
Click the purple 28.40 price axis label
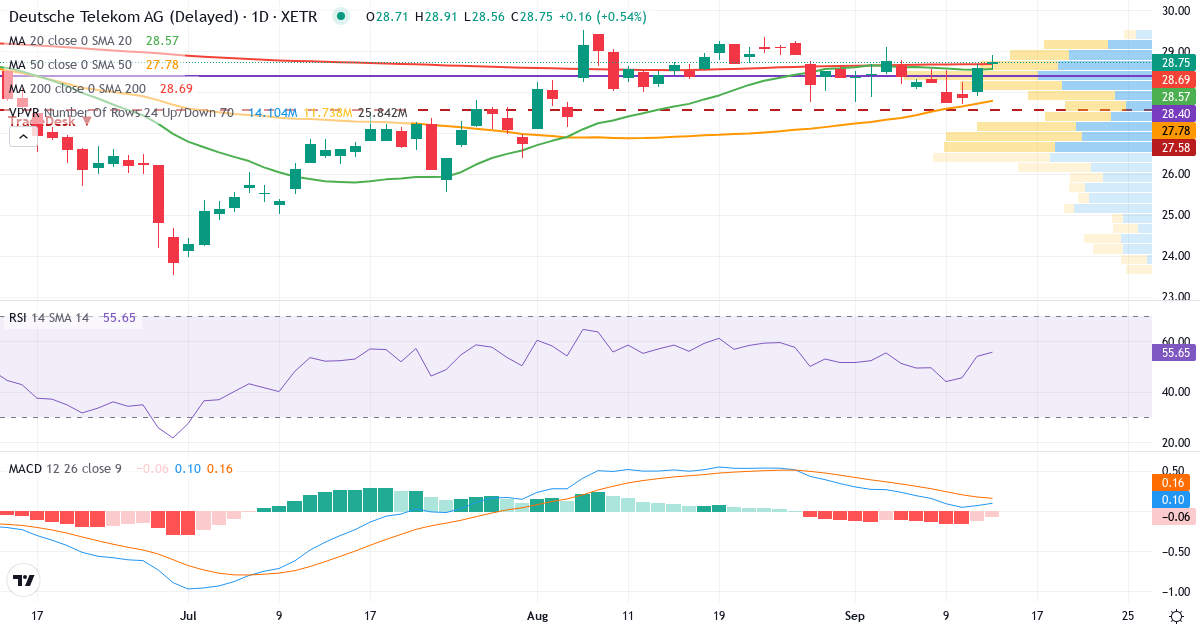coord(1175,114)
